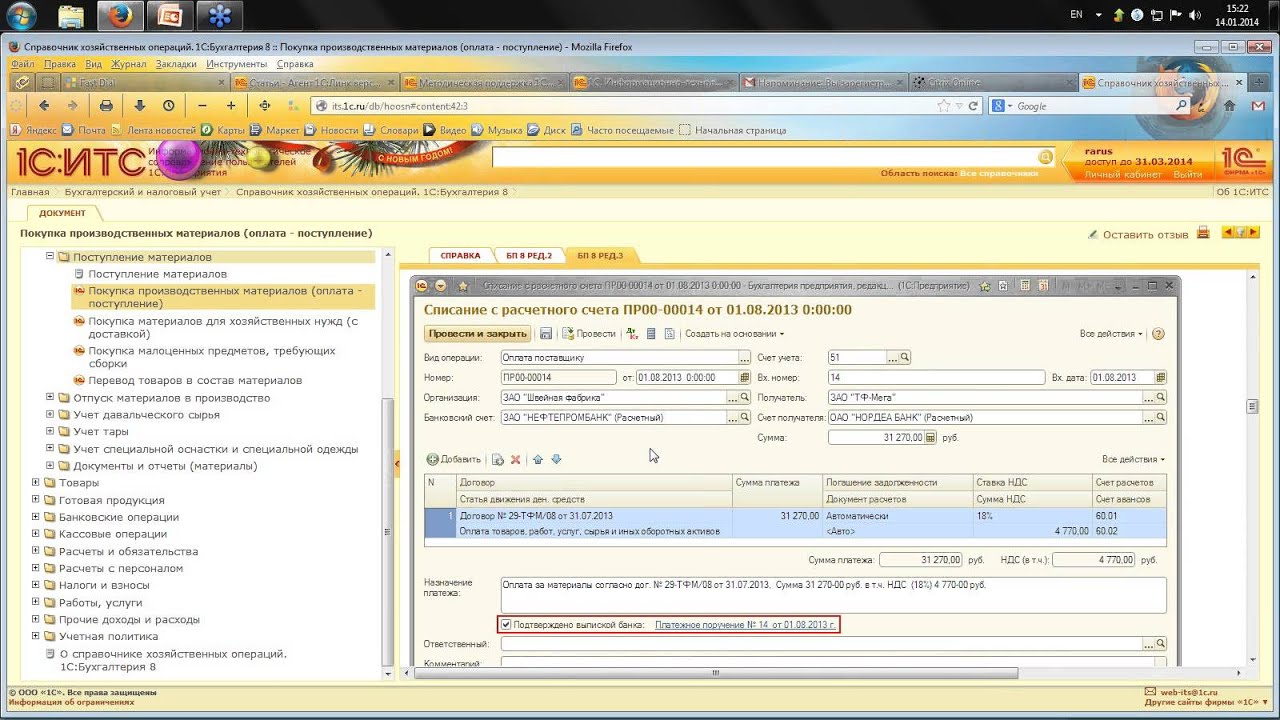Click the site search input field
Screen dimensions: 1280x720
pos(764,157)
